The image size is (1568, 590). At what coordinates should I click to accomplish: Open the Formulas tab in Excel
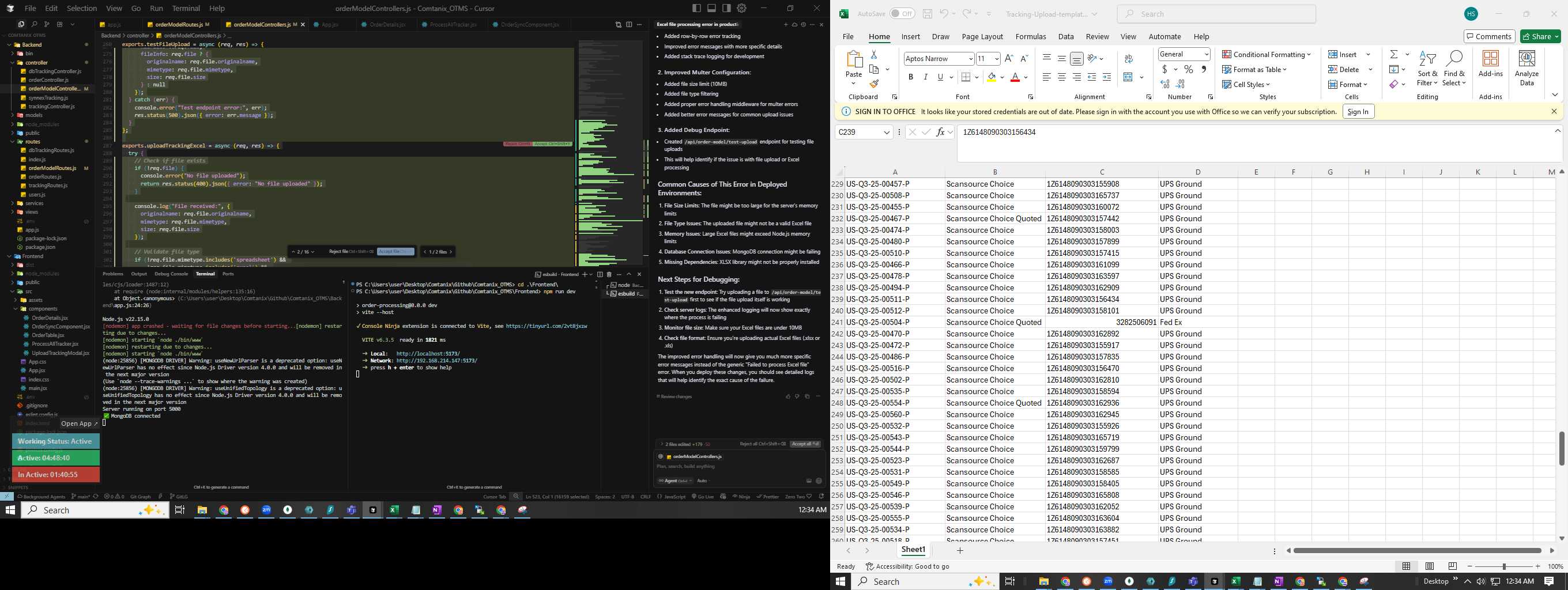coord(1031,36)
